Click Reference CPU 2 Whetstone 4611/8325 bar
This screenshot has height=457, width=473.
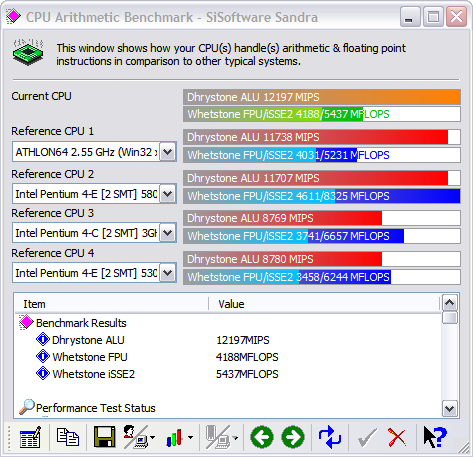pos(322,196)
